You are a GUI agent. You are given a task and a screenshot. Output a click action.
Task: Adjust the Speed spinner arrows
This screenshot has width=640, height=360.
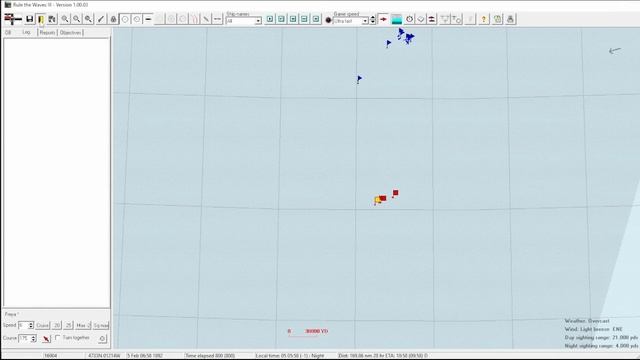31,325
